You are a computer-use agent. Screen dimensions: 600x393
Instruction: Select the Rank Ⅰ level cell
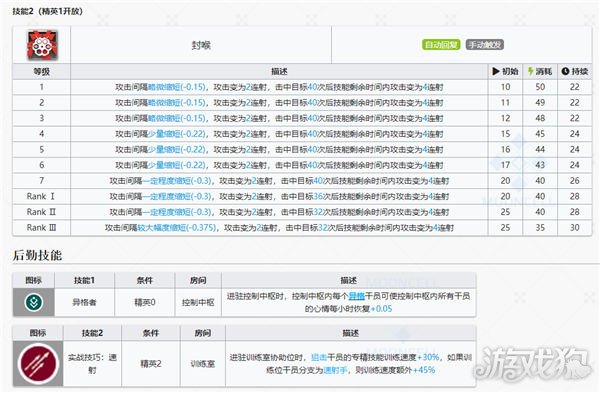click(x=41, y=196)
